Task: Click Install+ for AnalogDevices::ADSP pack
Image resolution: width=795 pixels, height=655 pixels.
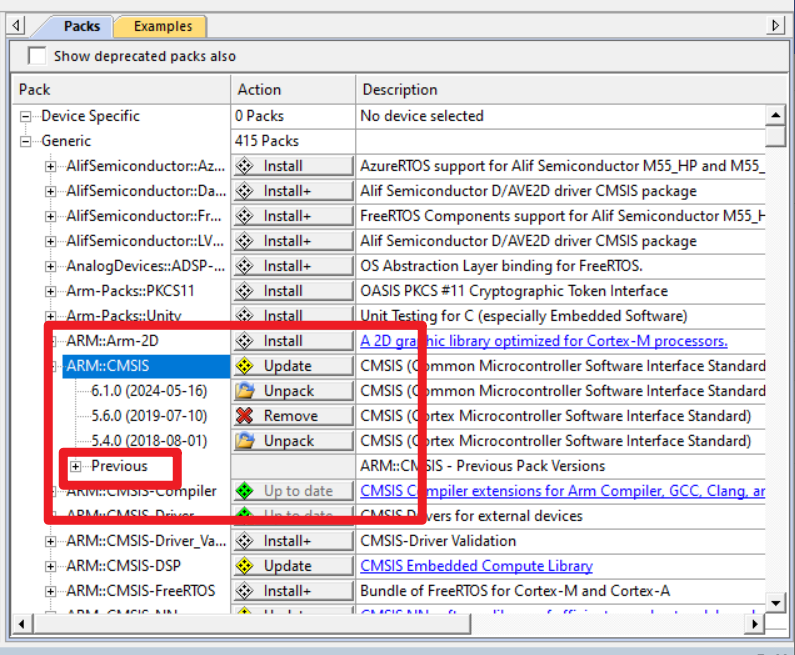Action: click(293, 266)
